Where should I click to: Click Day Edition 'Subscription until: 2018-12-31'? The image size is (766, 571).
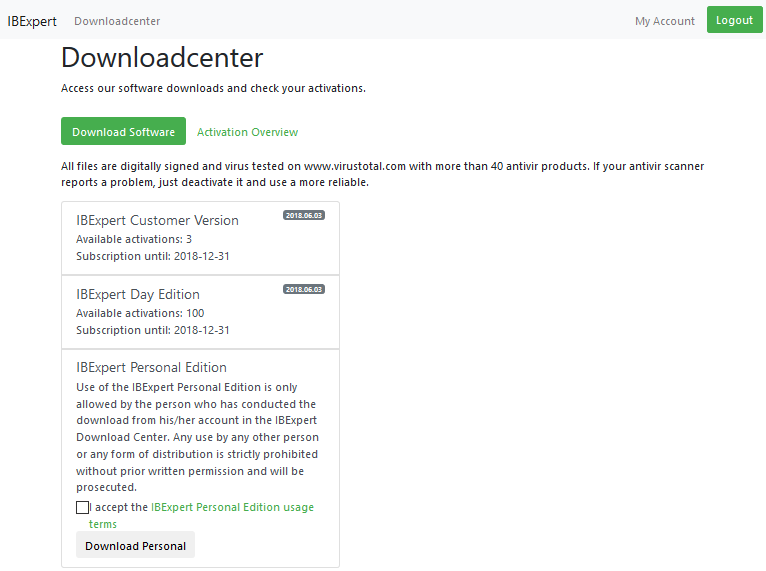click(x=152, y=330)
